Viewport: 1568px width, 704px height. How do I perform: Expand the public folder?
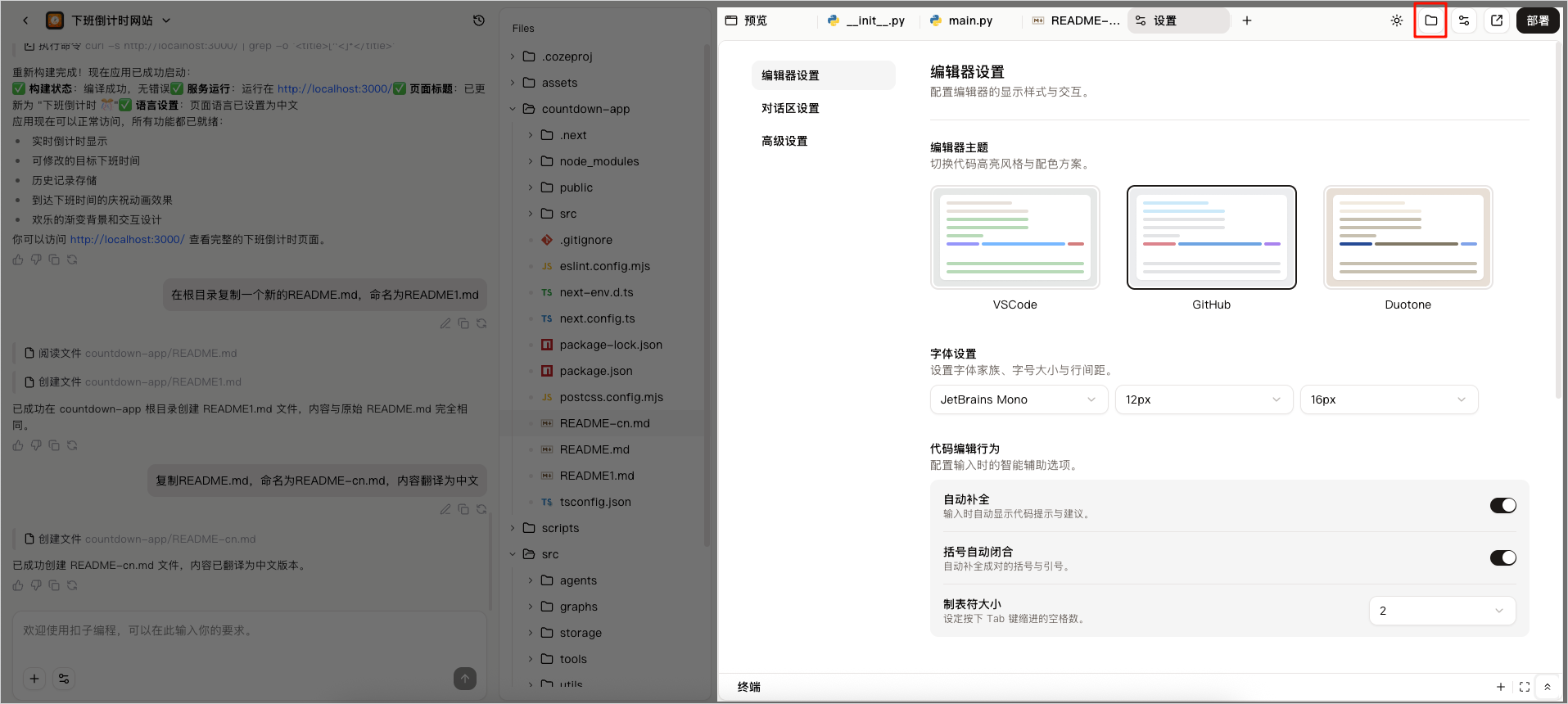(531, 187)
